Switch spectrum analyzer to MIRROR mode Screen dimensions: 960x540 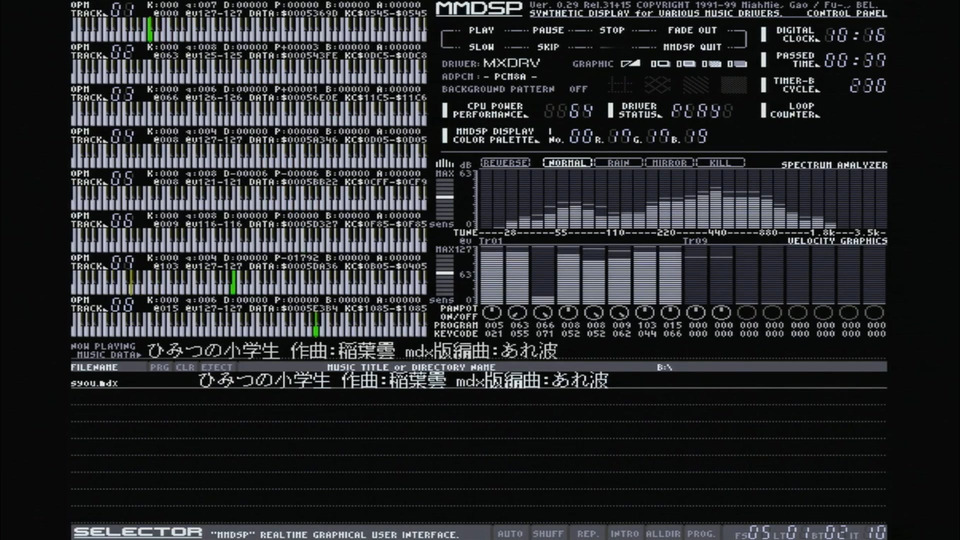669,163
